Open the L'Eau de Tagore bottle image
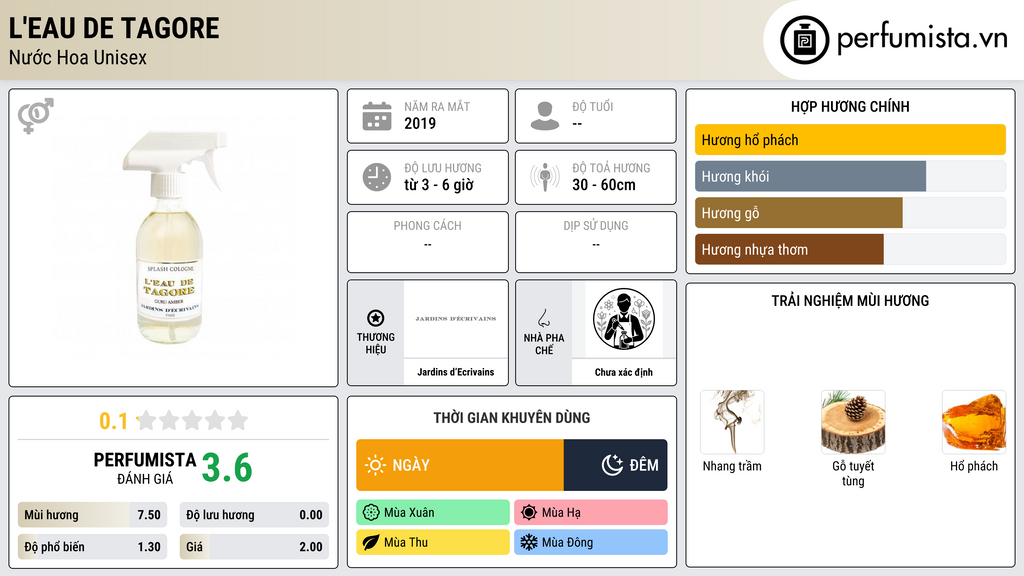1024x576 pixels. pos(174,237)
